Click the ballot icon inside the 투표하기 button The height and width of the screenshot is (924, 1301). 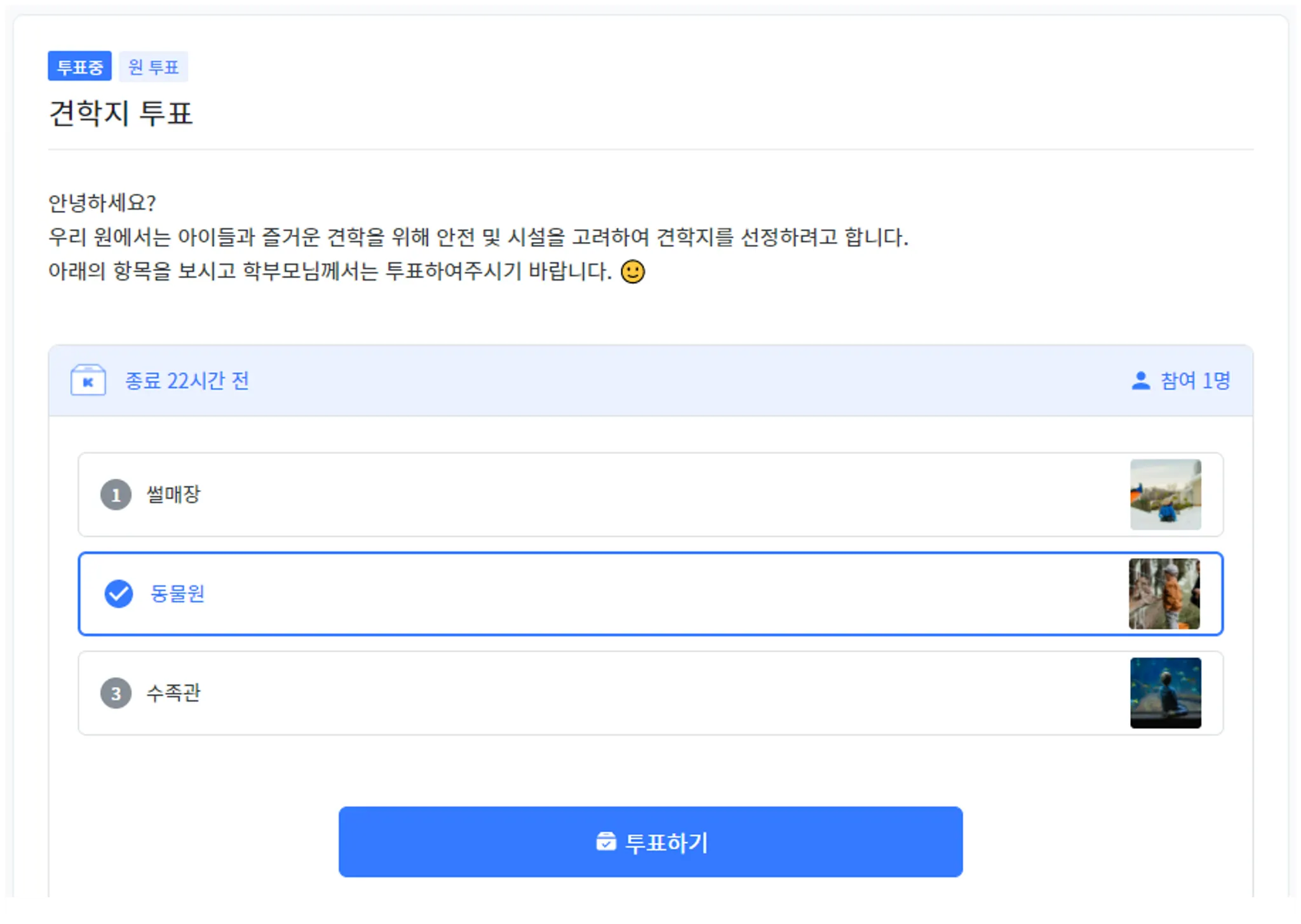[605, 841]
